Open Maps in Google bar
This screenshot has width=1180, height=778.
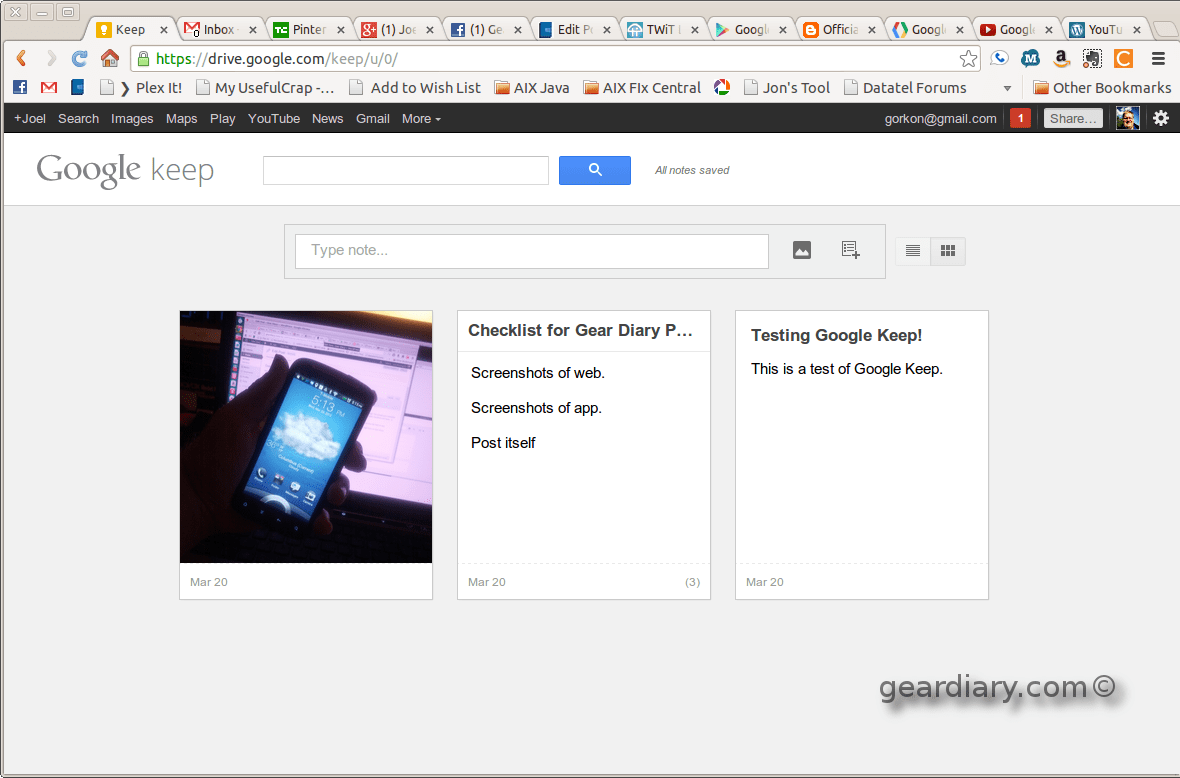[181, 118]
